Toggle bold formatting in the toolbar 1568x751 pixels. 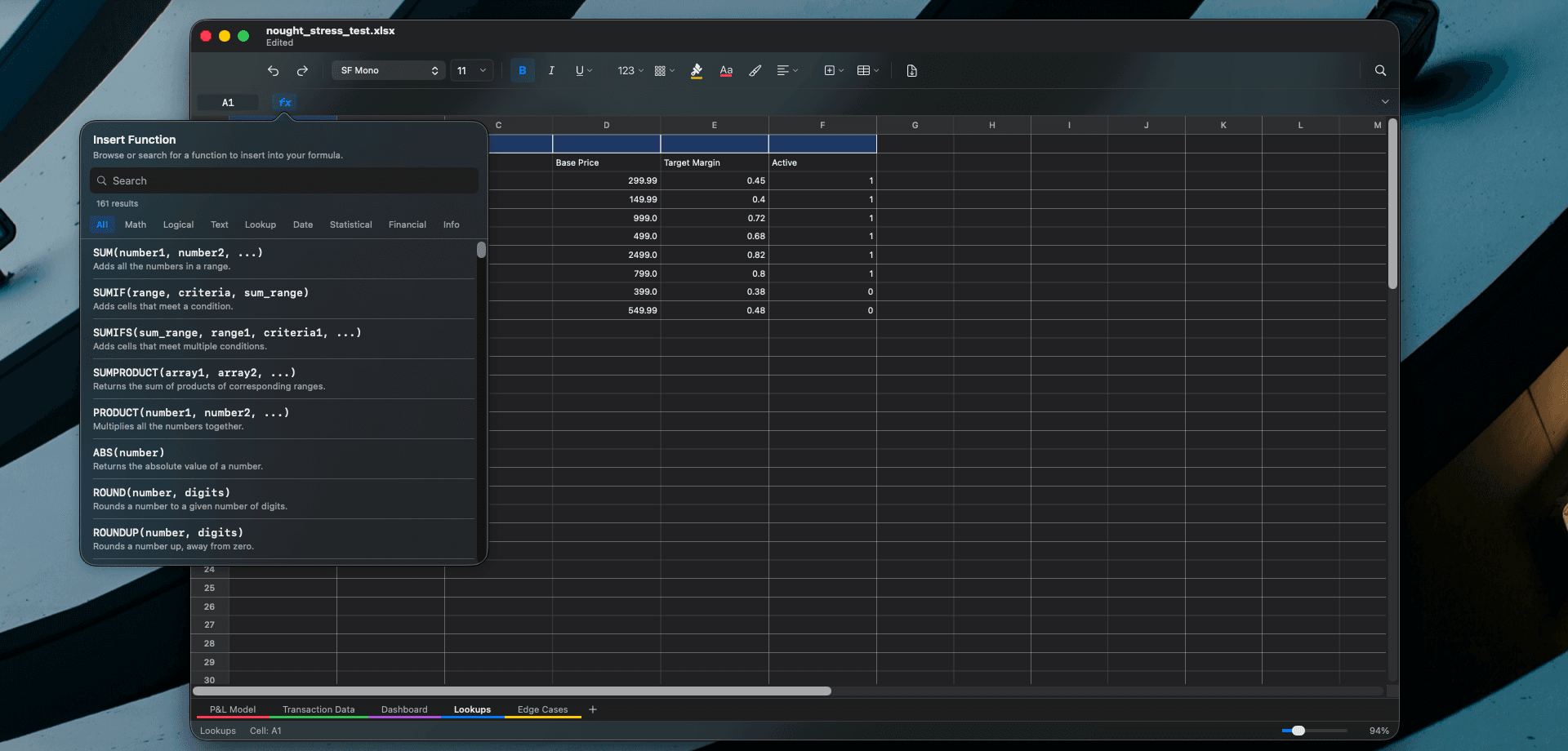[522, 71]
